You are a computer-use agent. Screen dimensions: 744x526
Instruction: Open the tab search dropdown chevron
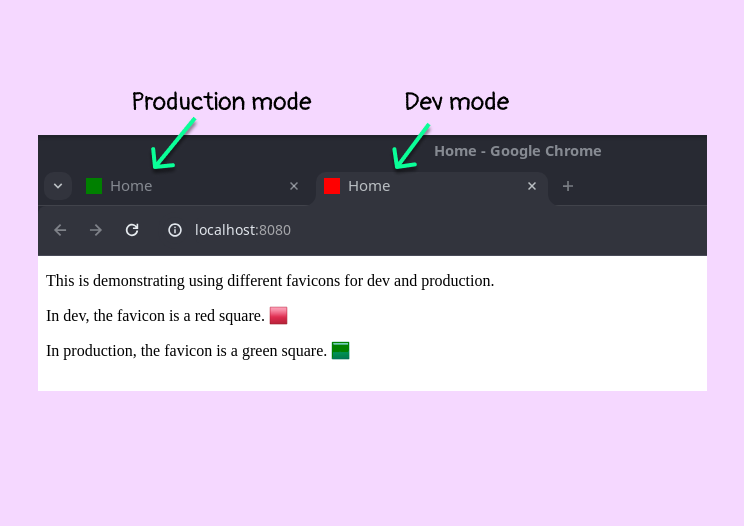tap(58, 186)
